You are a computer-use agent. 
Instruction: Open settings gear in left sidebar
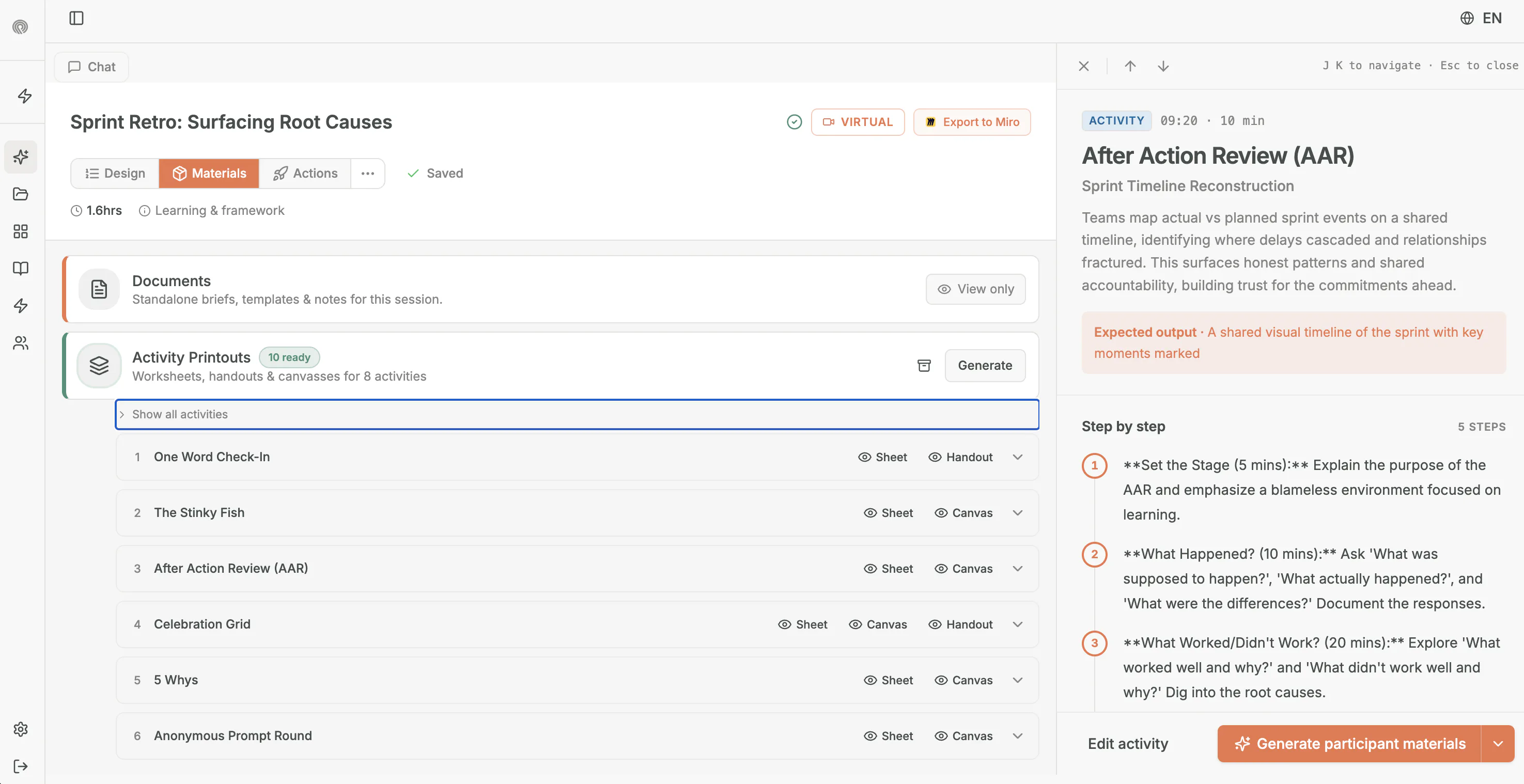pyautogui.click(x=21, y=729)
